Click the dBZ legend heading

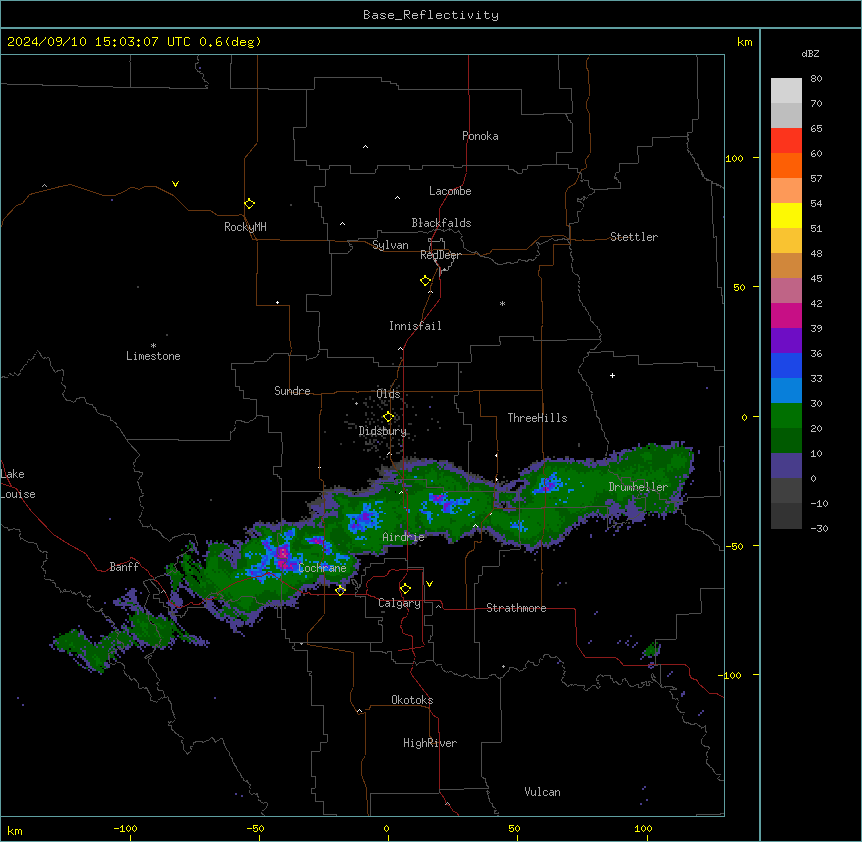810,53
